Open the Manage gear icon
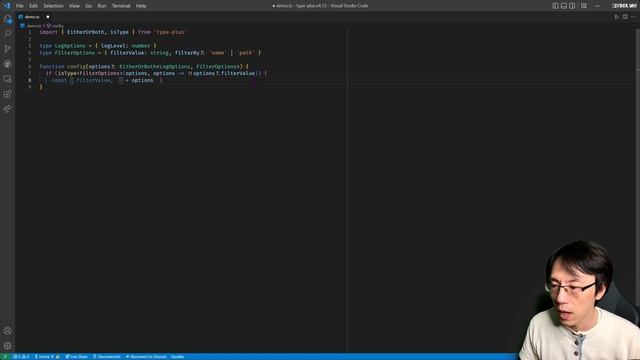The width and height of the screenshot is (640, 360). point(7,346)
